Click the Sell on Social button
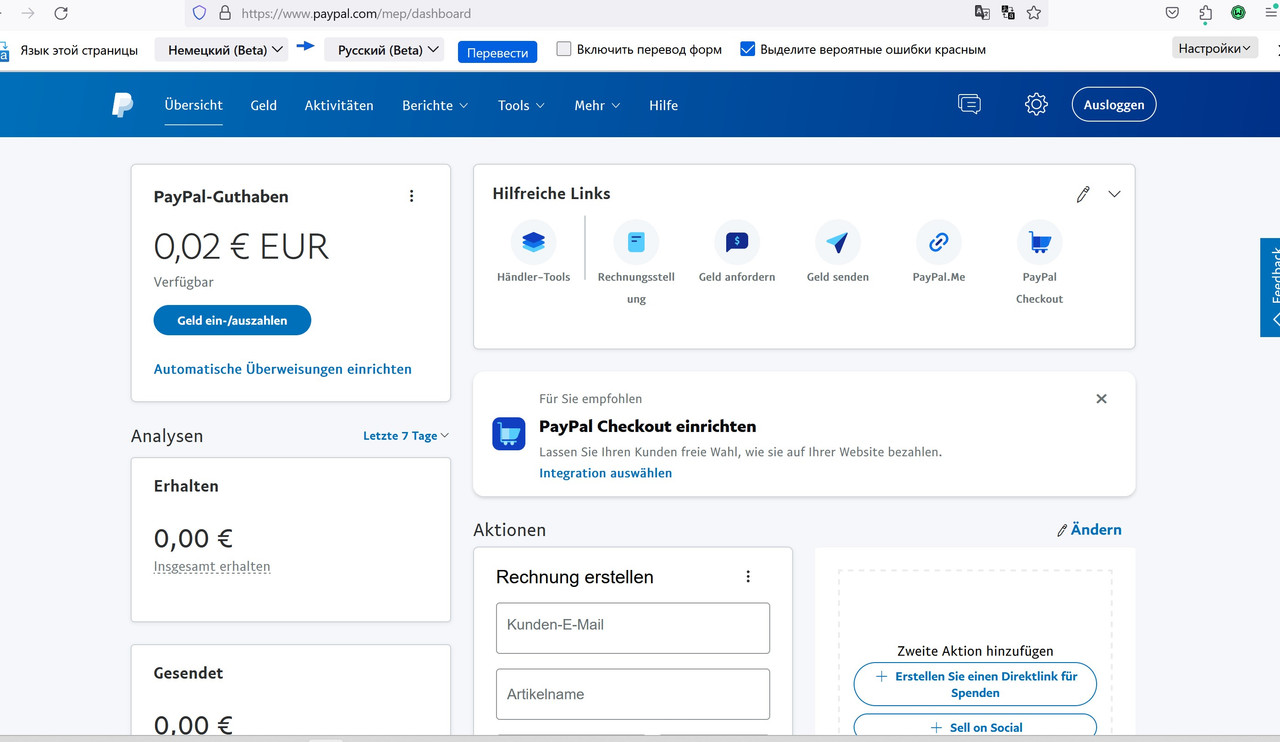This screenshot has width=1280, height=742. [975, 727]
